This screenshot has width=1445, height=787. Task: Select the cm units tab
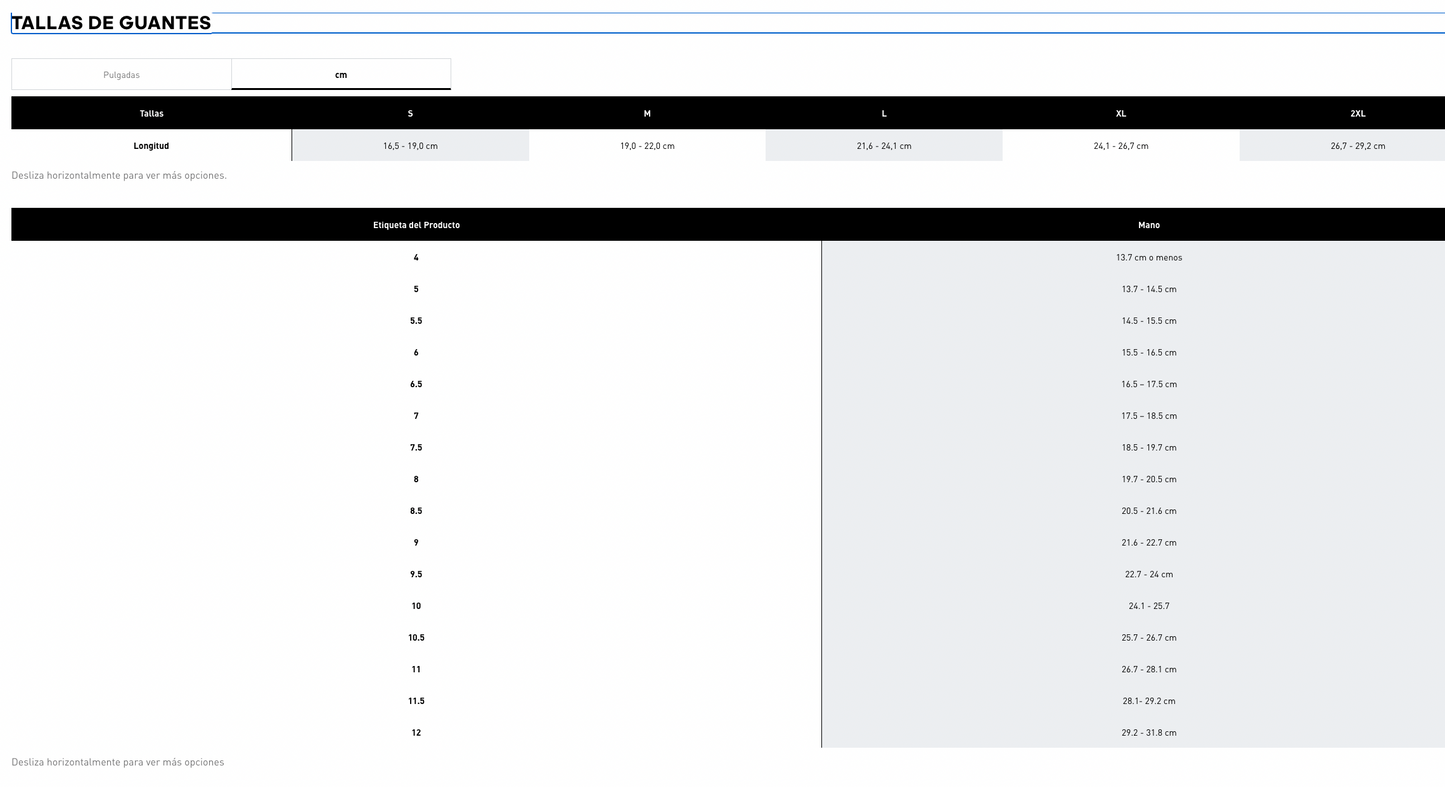tap(341, 75)
